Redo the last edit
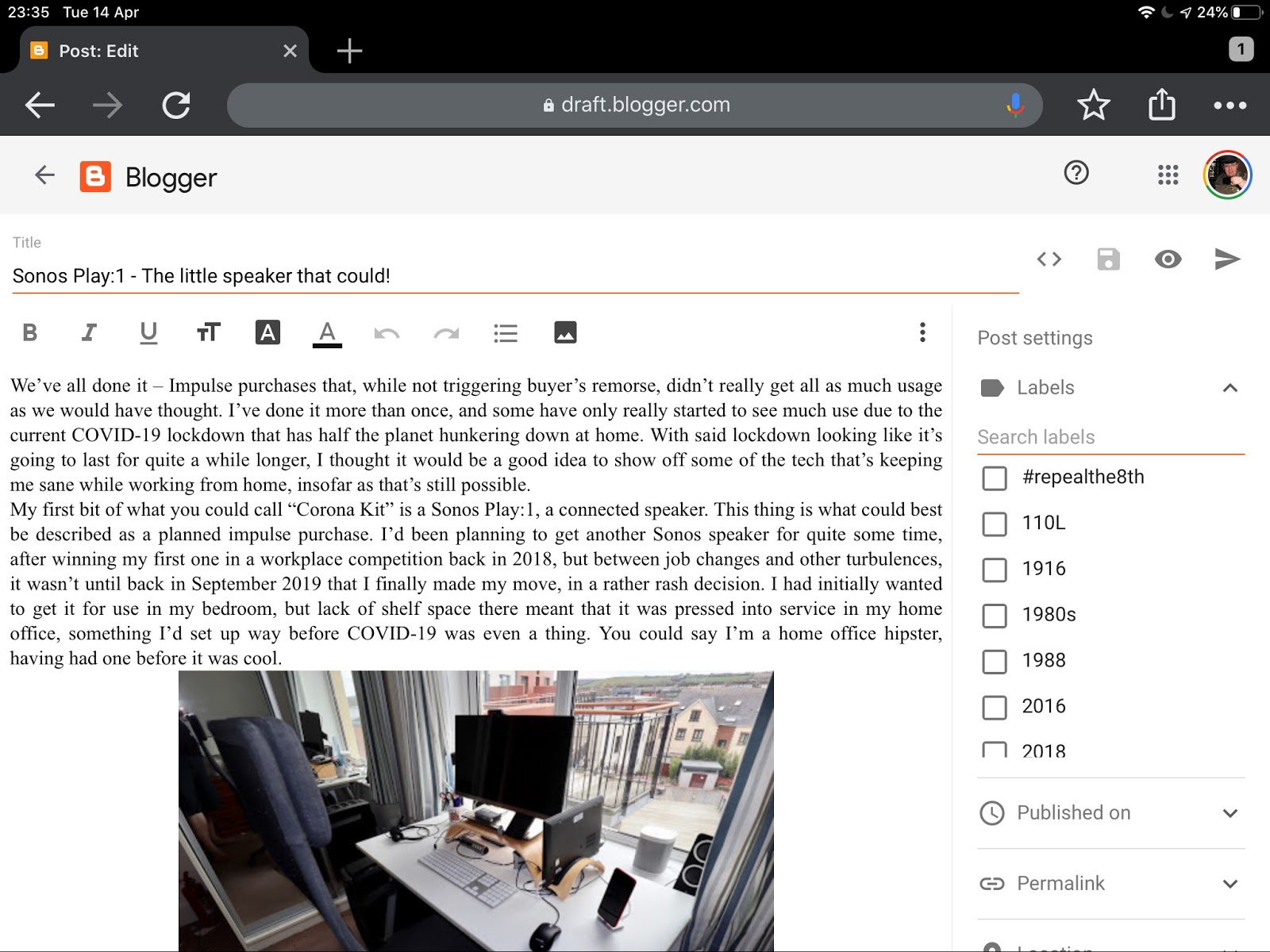Viewport: 1270px width, 952px height. pos(446,333)
